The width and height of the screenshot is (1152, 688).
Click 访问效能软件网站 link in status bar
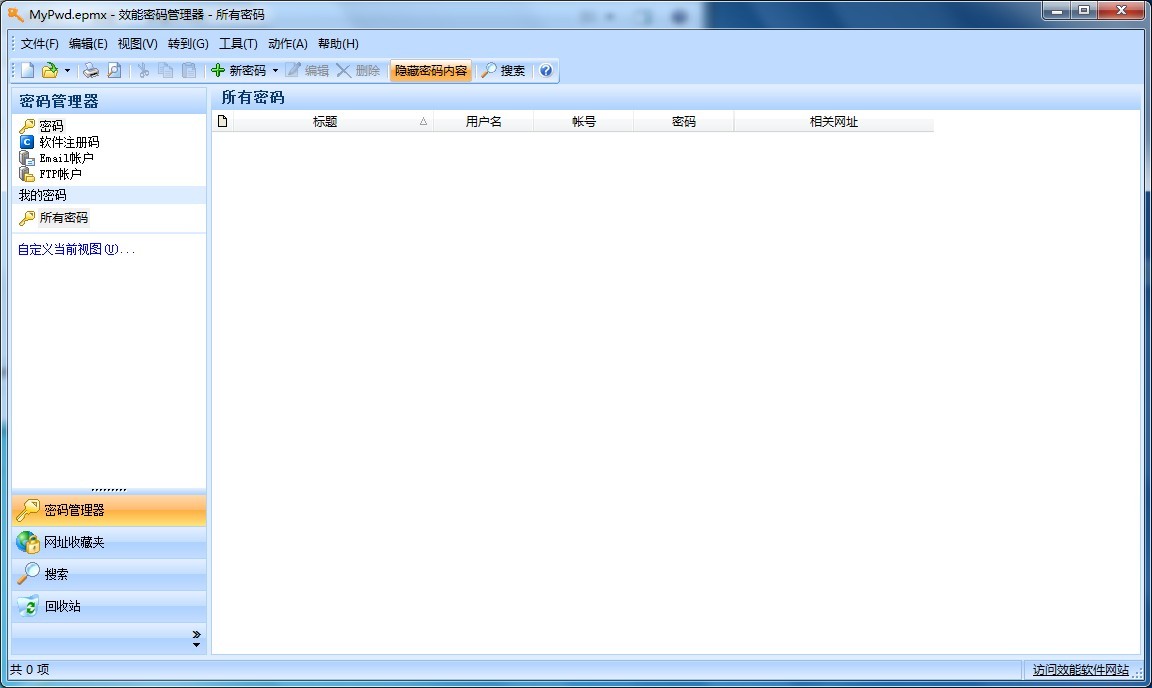(x=1080, y=670)
